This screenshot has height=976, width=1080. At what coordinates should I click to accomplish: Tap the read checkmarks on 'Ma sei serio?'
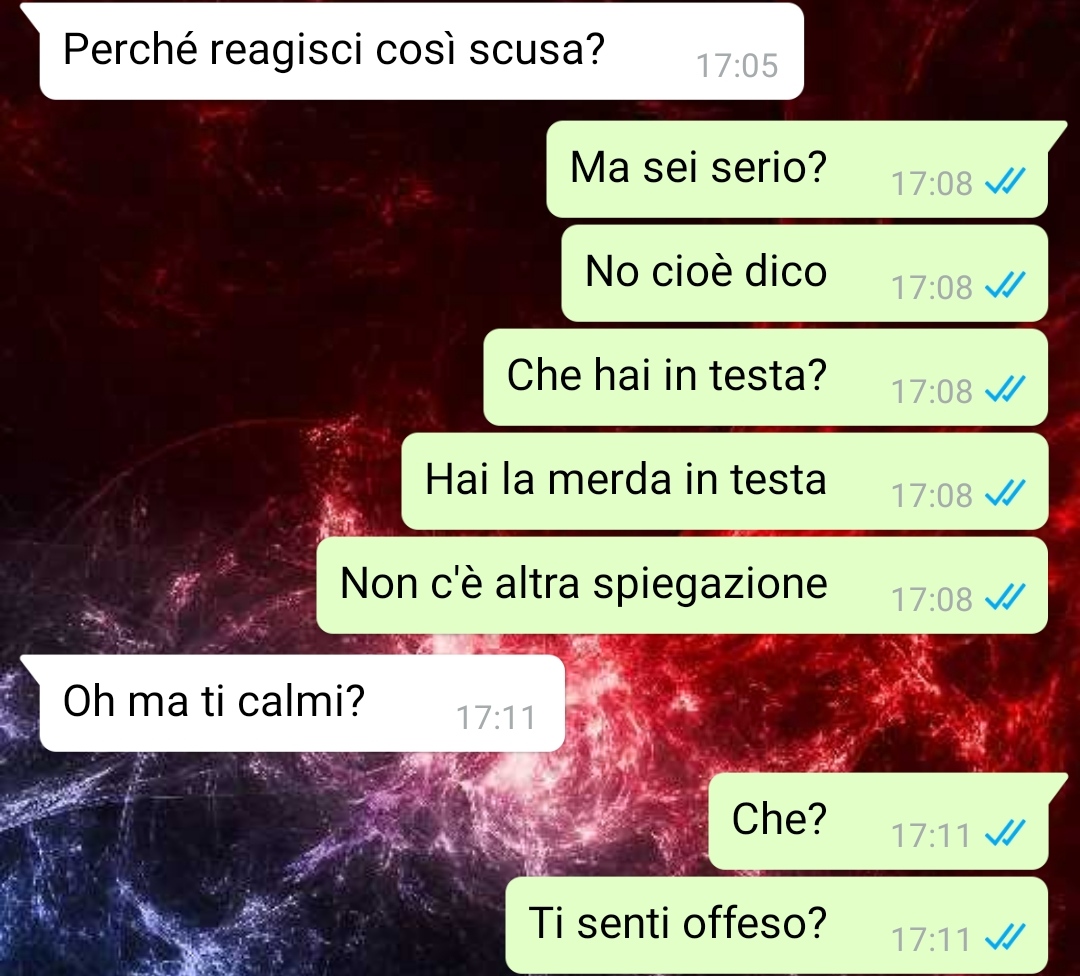[1006, 182]
